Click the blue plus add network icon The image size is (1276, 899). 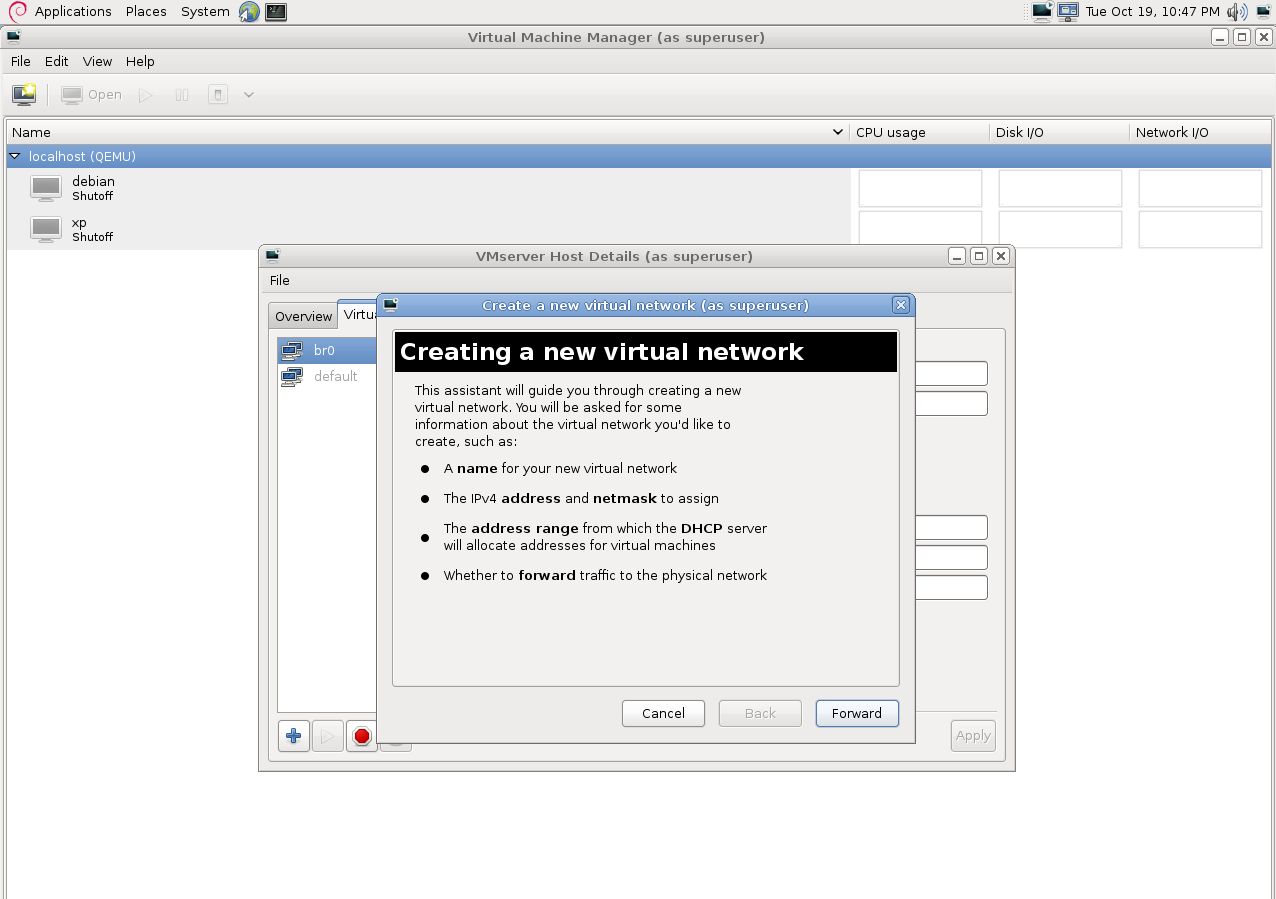click(293, 736)
